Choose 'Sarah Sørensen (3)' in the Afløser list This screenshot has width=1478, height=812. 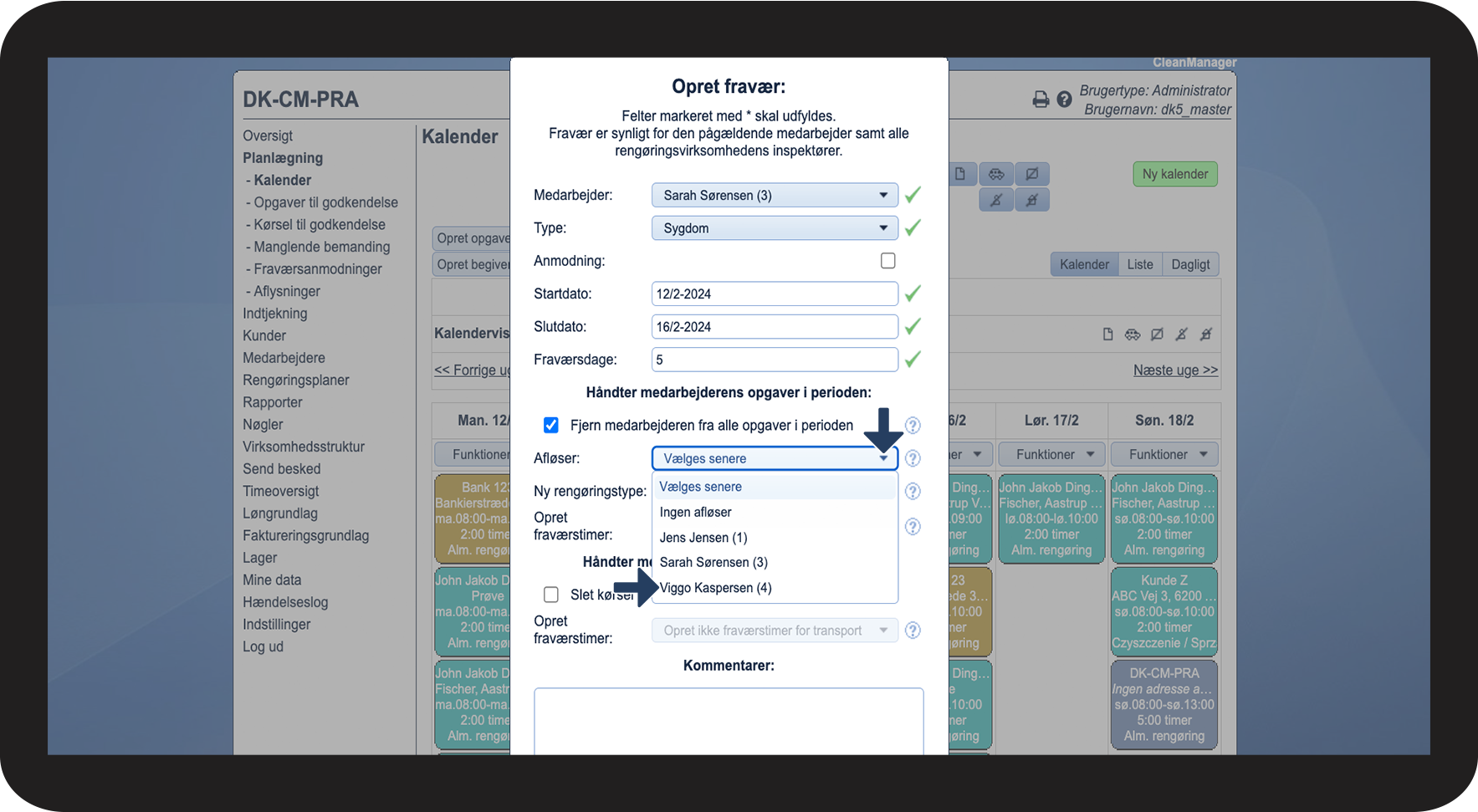click(775, 563)
